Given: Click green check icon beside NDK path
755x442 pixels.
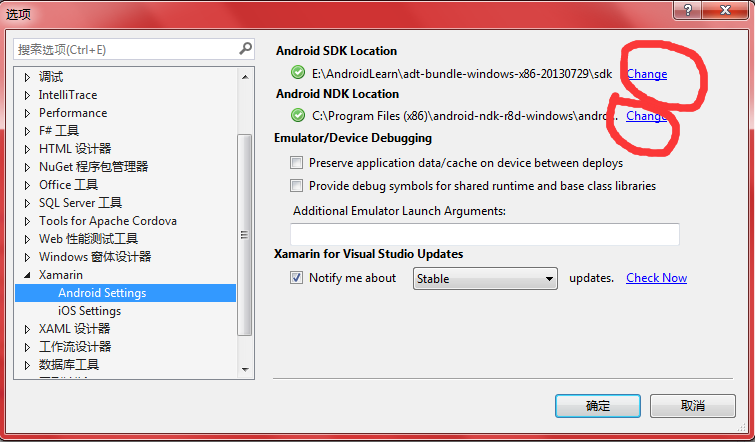Looking at the screenshot, I should pyautogui.click(x=298, y=115).
